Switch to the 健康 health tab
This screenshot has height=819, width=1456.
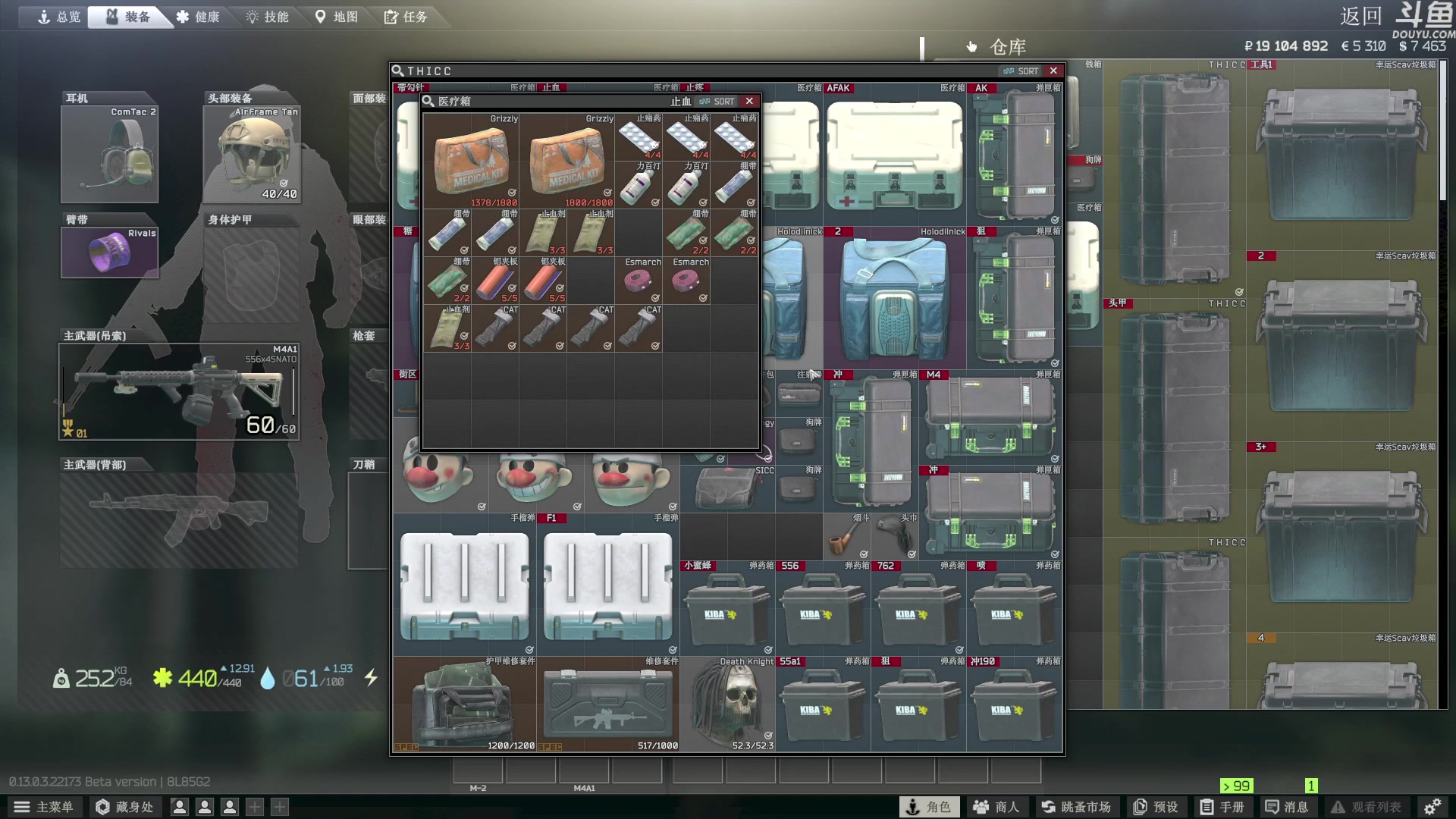click(197, 17)
